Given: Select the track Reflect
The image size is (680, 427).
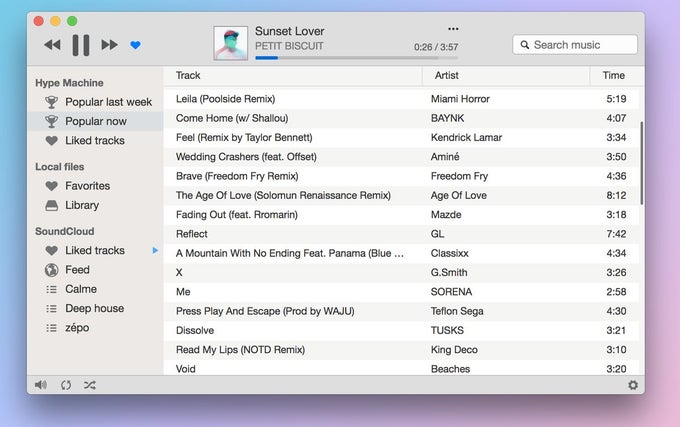Looking at the screenshot, I should [x=401, y=234].
